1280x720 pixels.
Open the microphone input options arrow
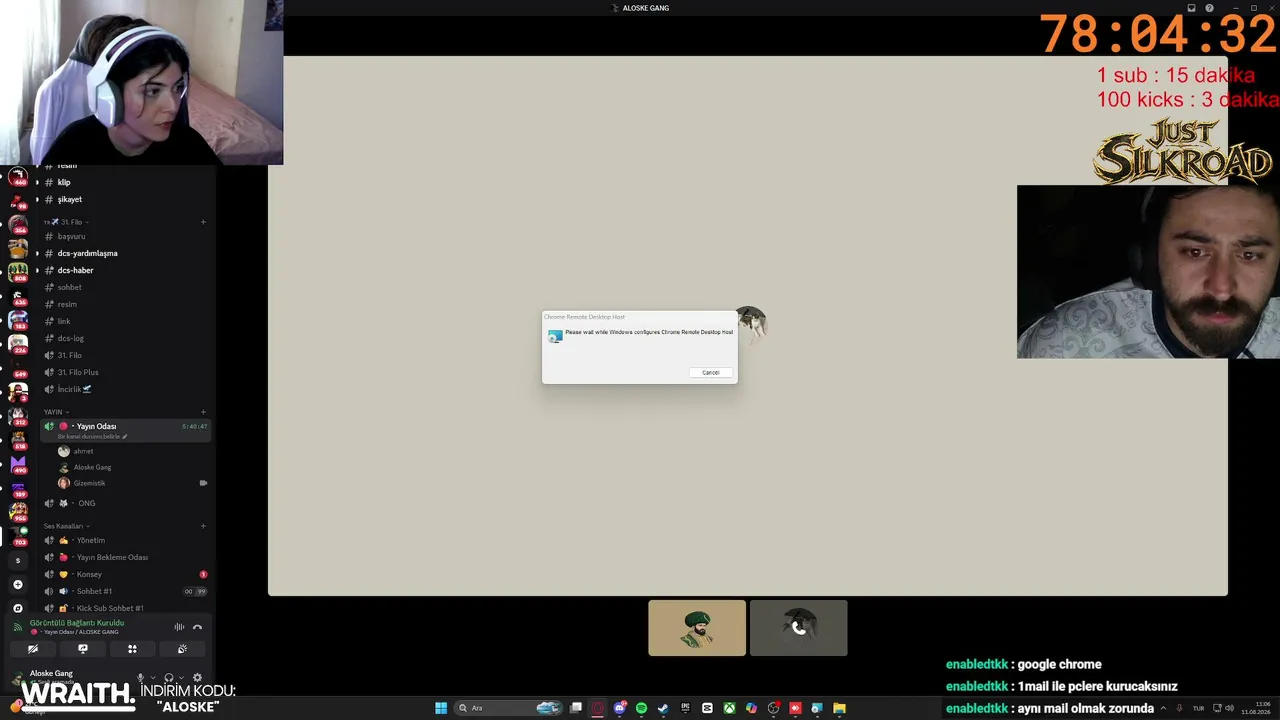click(153, 678)
